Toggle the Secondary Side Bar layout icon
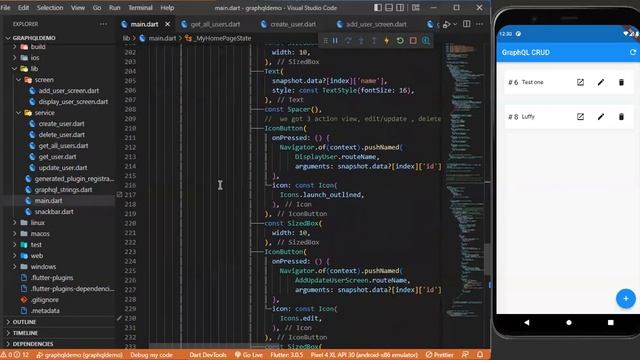640x360 pixels. click(400, 7)
